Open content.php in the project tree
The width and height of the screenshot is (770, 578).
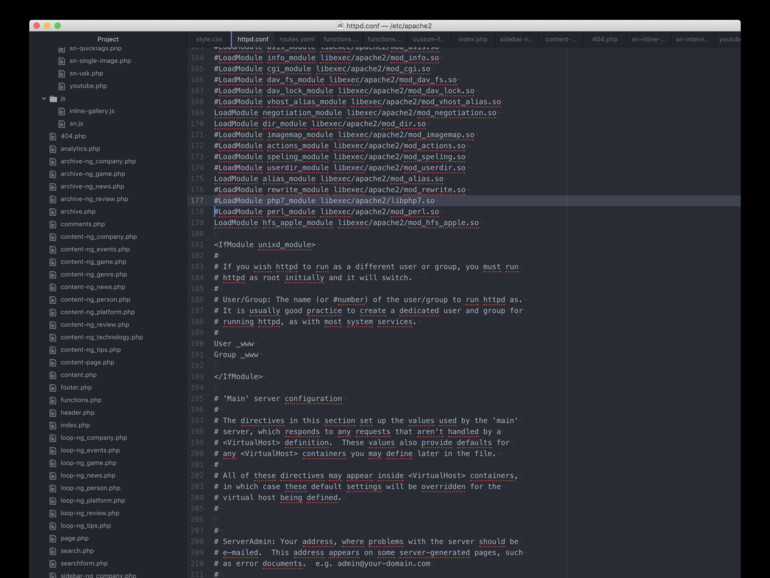pos(79,375)
